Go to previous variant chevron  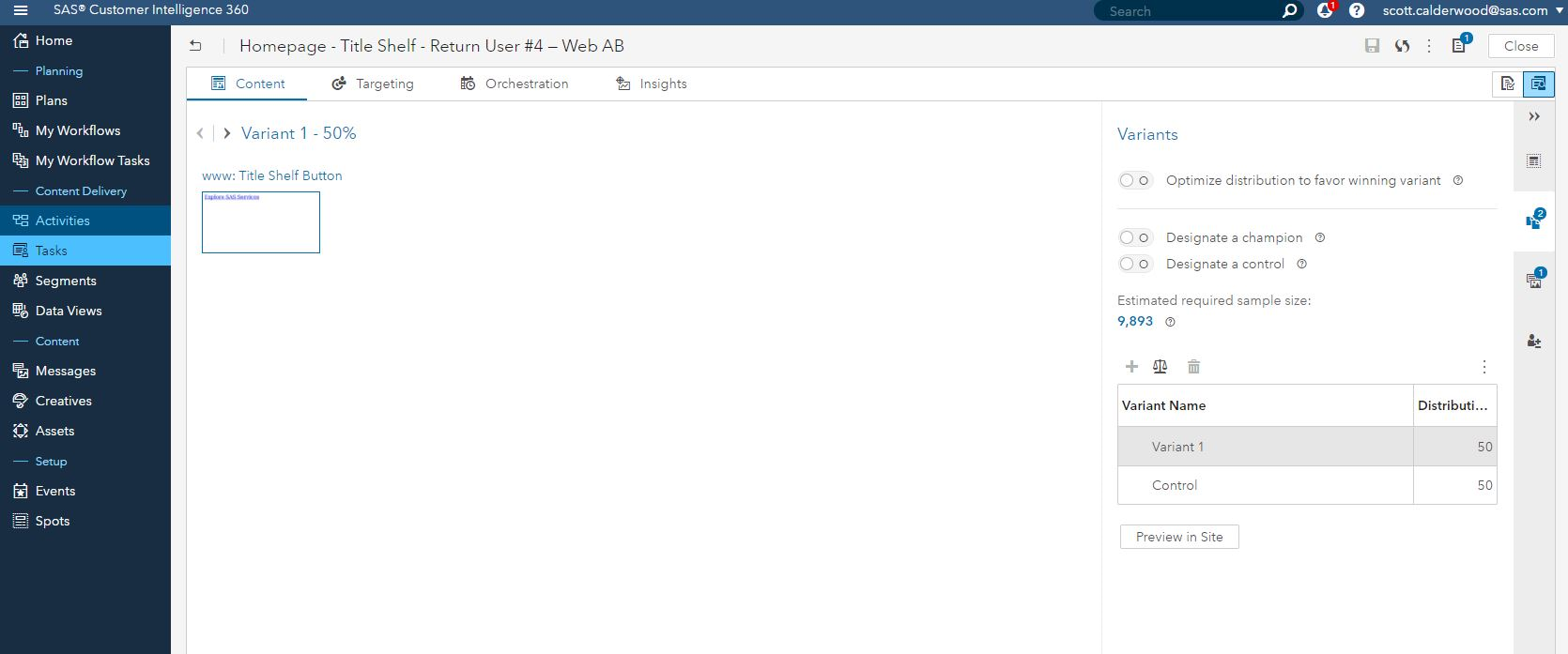(x=200, y=133)
